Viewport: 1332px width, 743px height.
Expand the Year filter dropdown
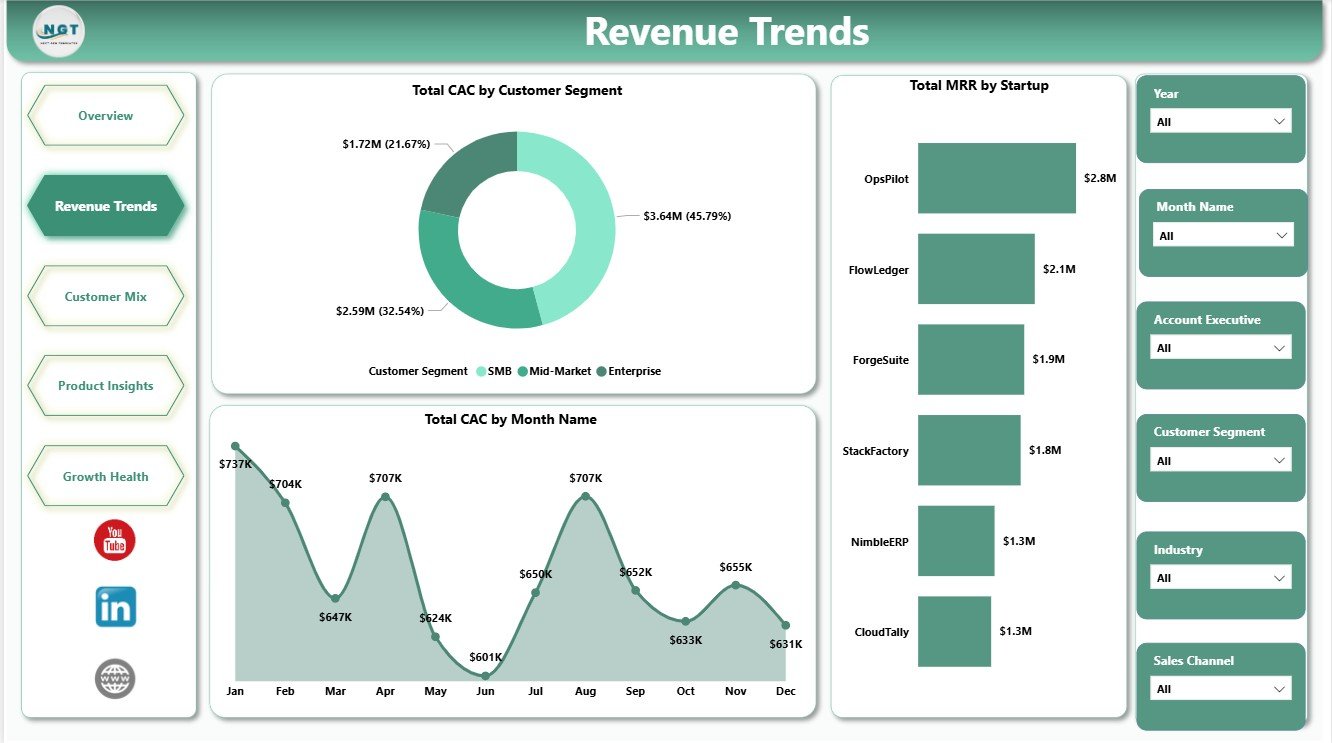click(x=1220, y=121)
